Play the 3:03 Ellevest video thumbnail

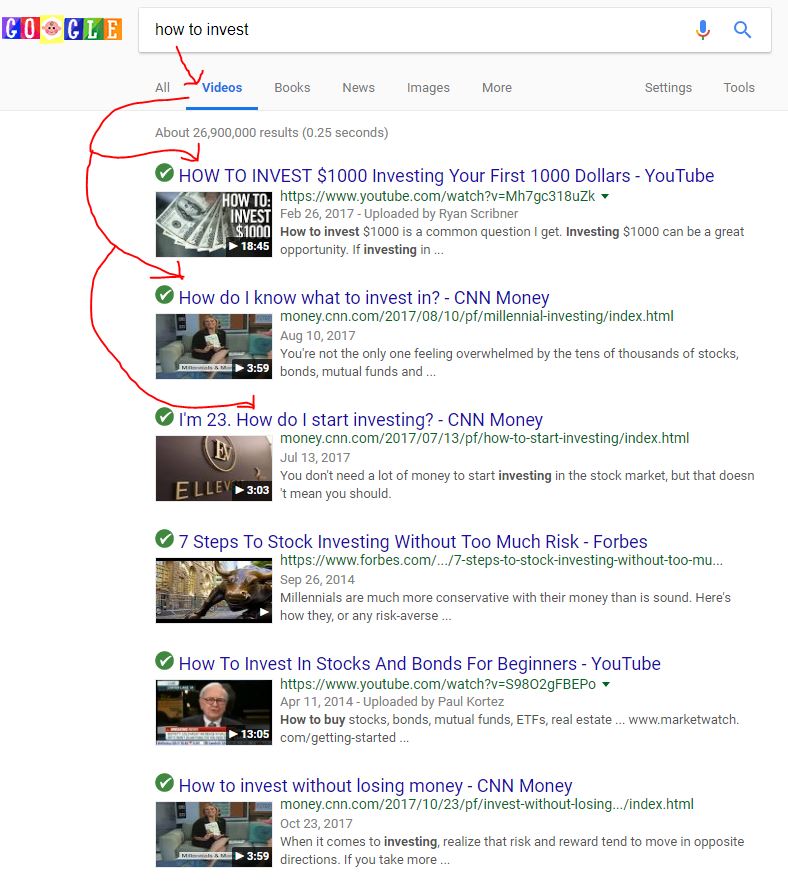pyautogui.click(x=214, y=468)
